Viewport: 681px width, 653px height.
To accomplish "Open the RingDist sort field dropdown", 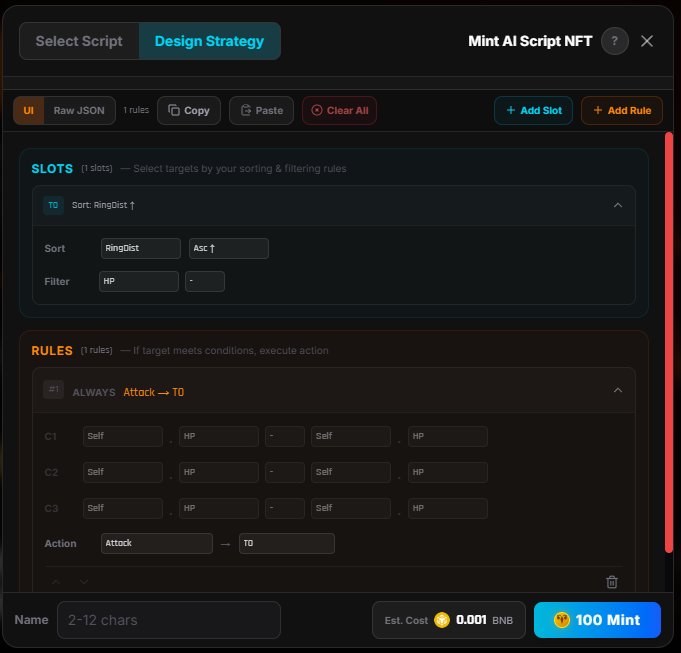I will click(x=141, y=248).
